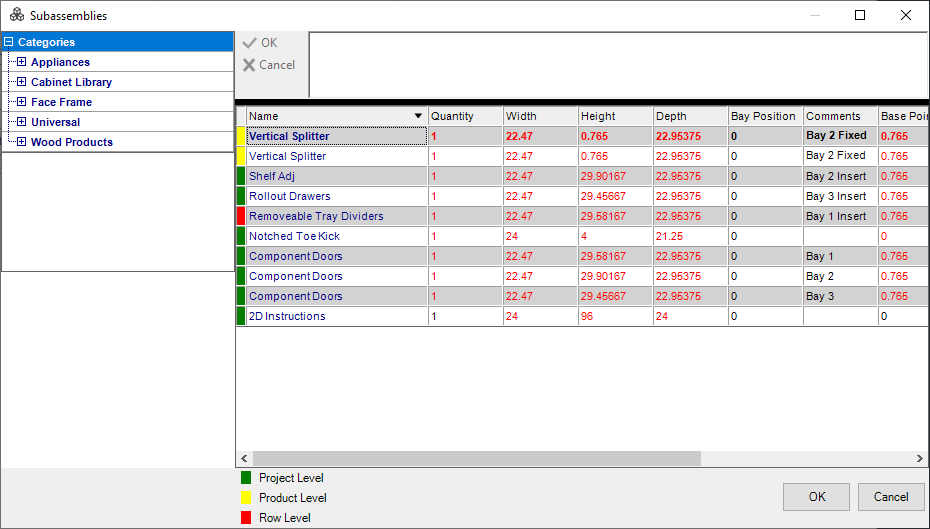Click the 21.25 depth in Notched Toe Kick

coord(690,236)
